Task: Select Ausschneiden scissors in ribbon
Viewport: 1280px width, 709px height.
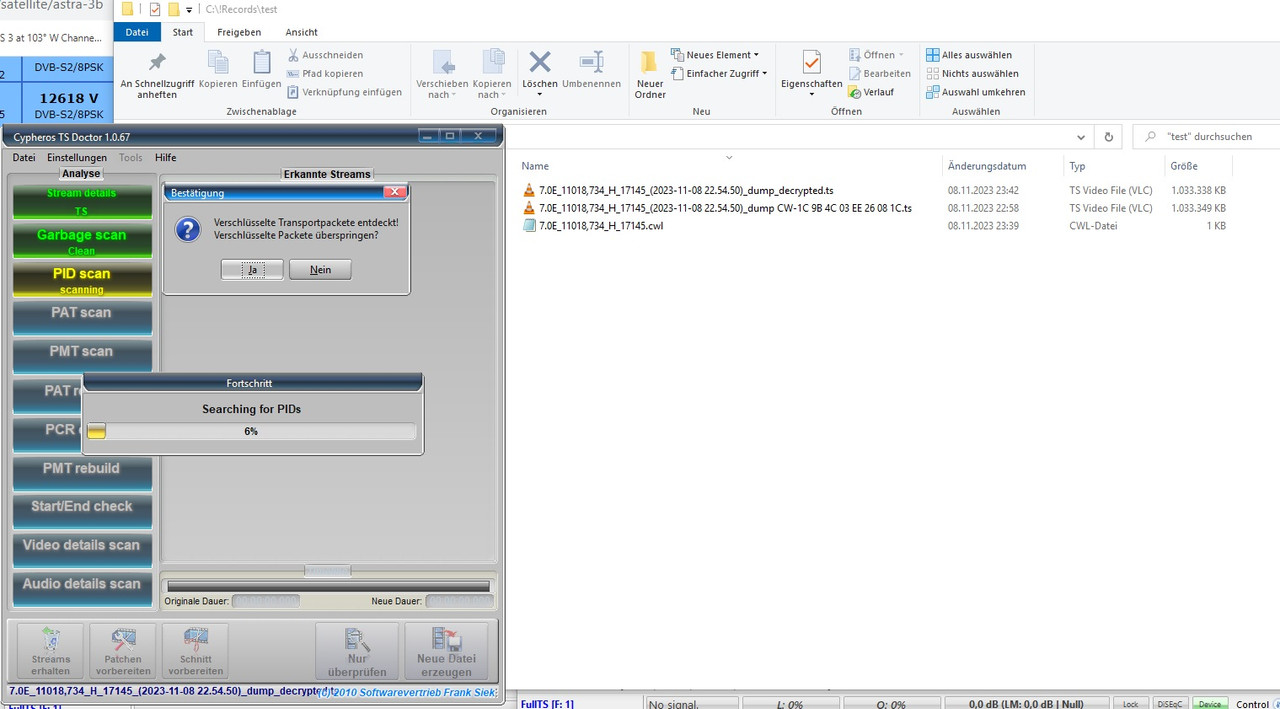Action: (325, 55)
